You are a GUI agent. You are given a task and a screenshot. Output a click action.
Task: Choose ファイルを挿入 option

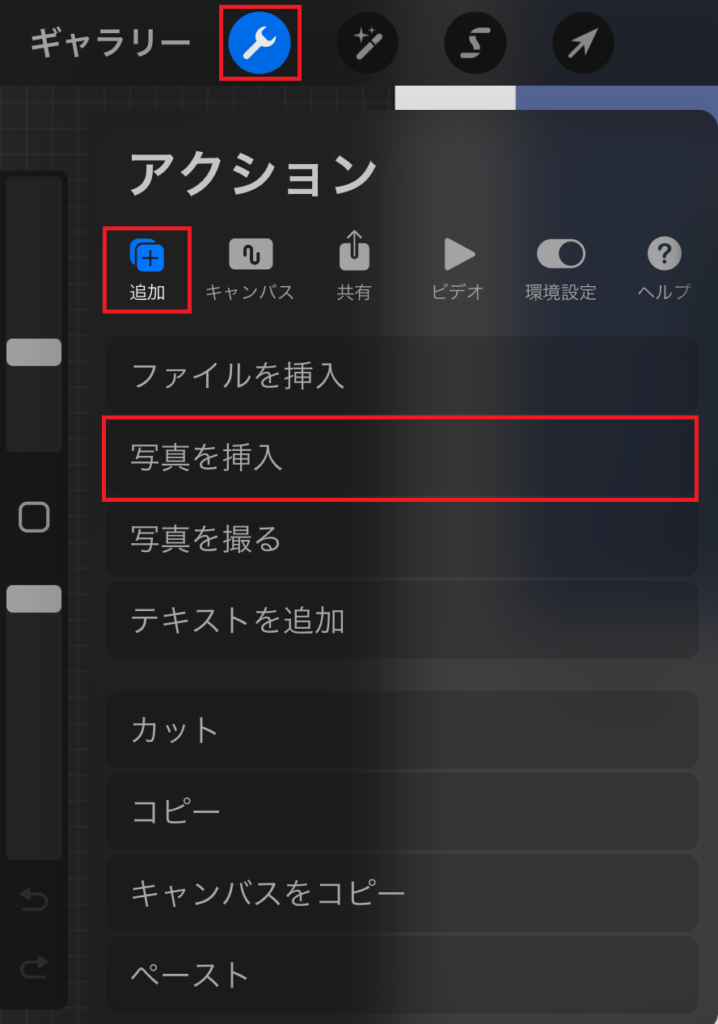[x=402, y=376]
